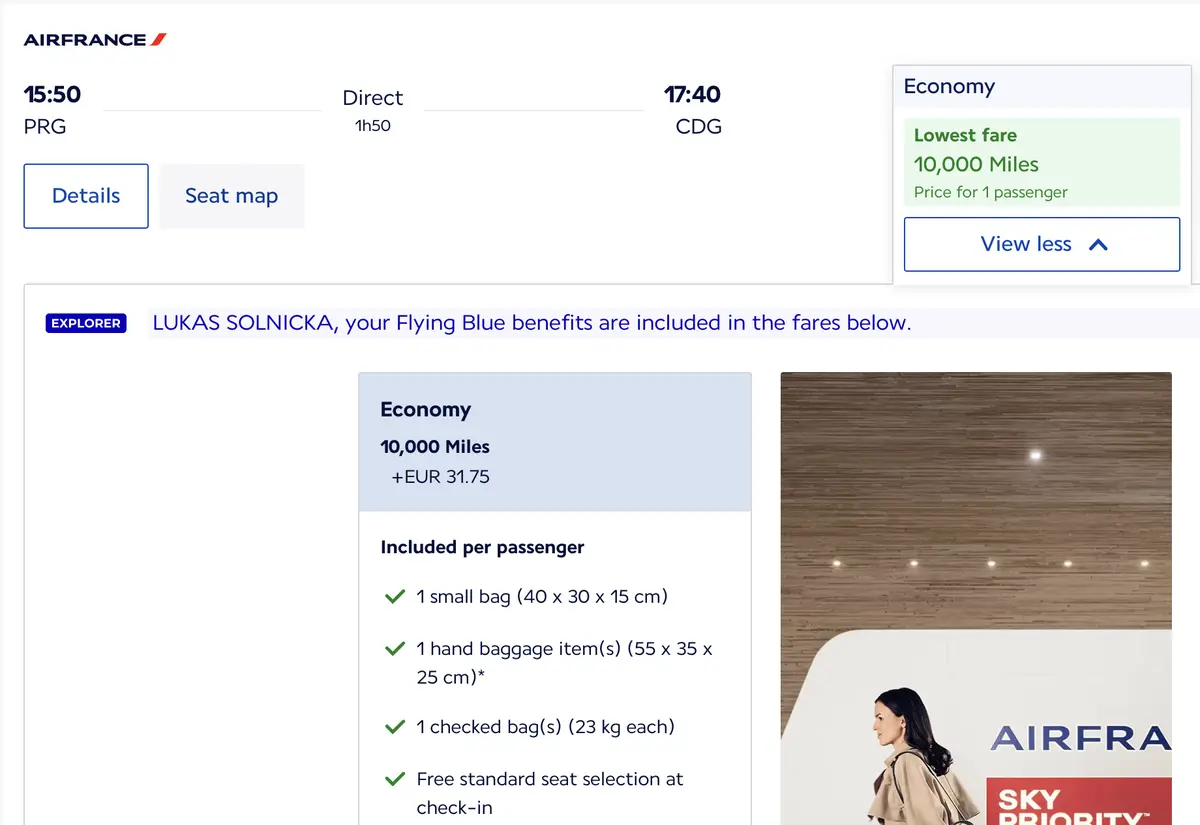Choose the Economy 10,000 Miles fare card
Image resolution: width=1200 pixels, height=825 pixels.
pos(555,442)
